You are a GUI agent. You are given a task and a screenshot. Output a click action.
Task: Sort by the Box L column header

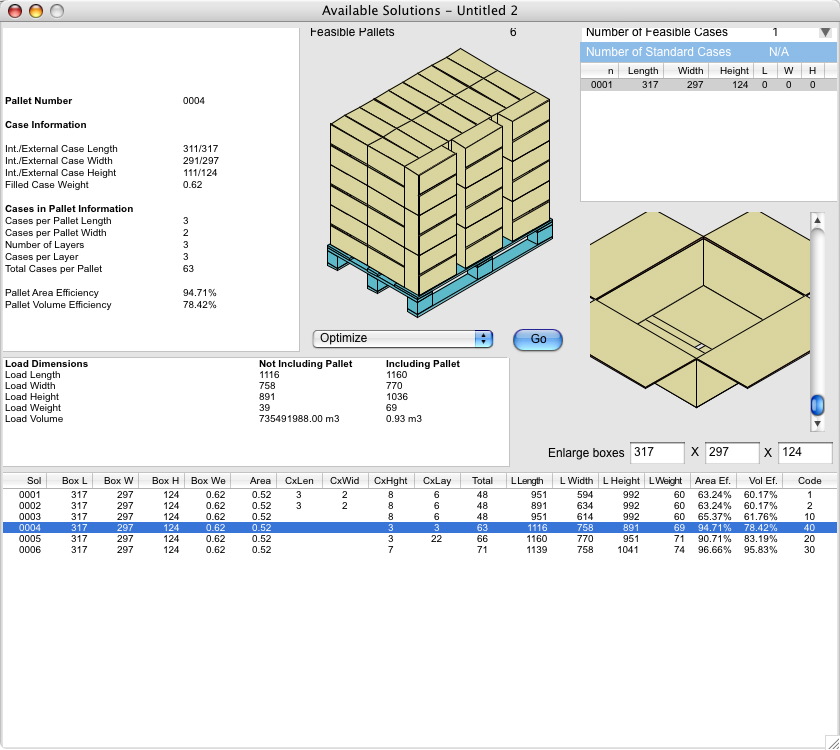[x=70, y=481]
